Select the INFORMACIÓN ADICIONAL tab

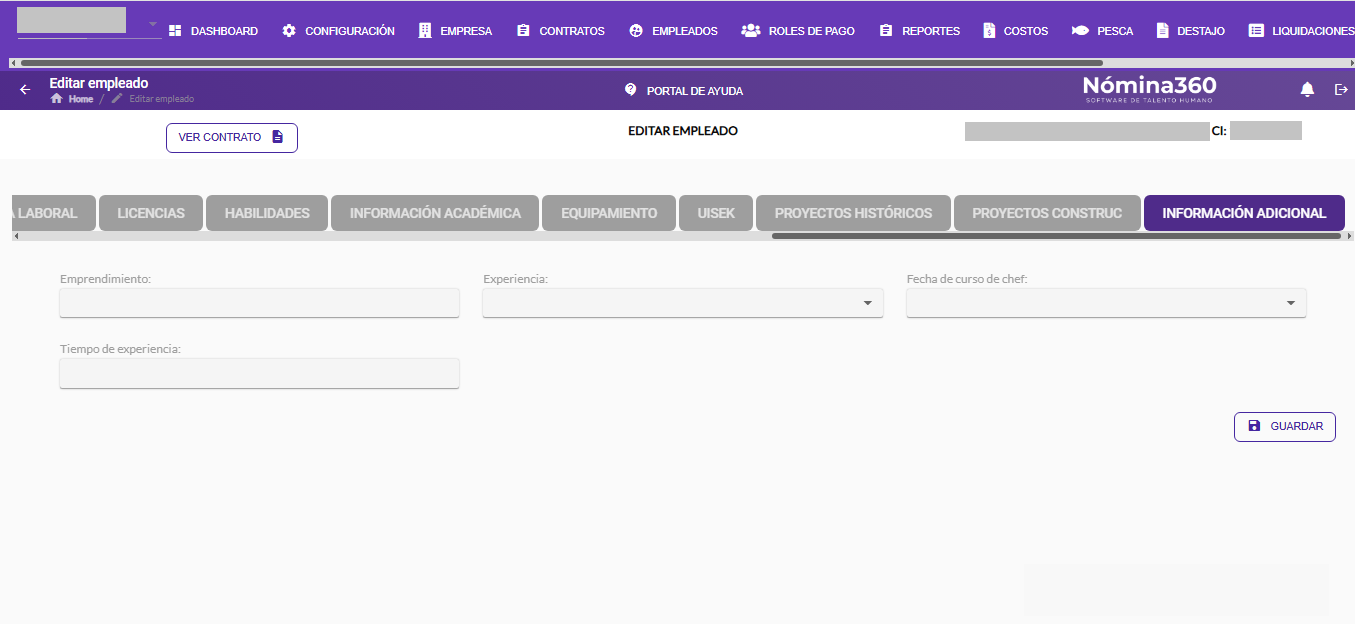click(x=1244, y=213)
